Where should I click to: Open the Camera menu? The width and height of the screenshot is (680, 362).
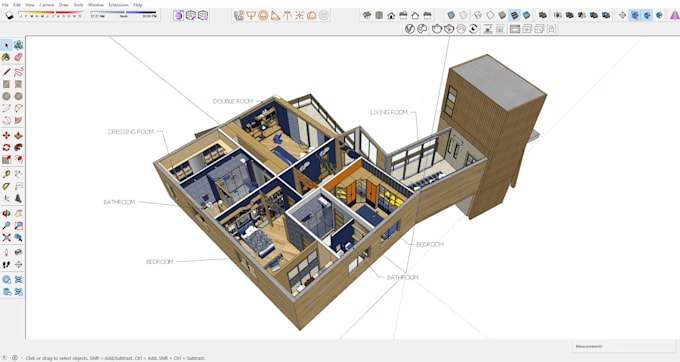[x=47, y=4]
